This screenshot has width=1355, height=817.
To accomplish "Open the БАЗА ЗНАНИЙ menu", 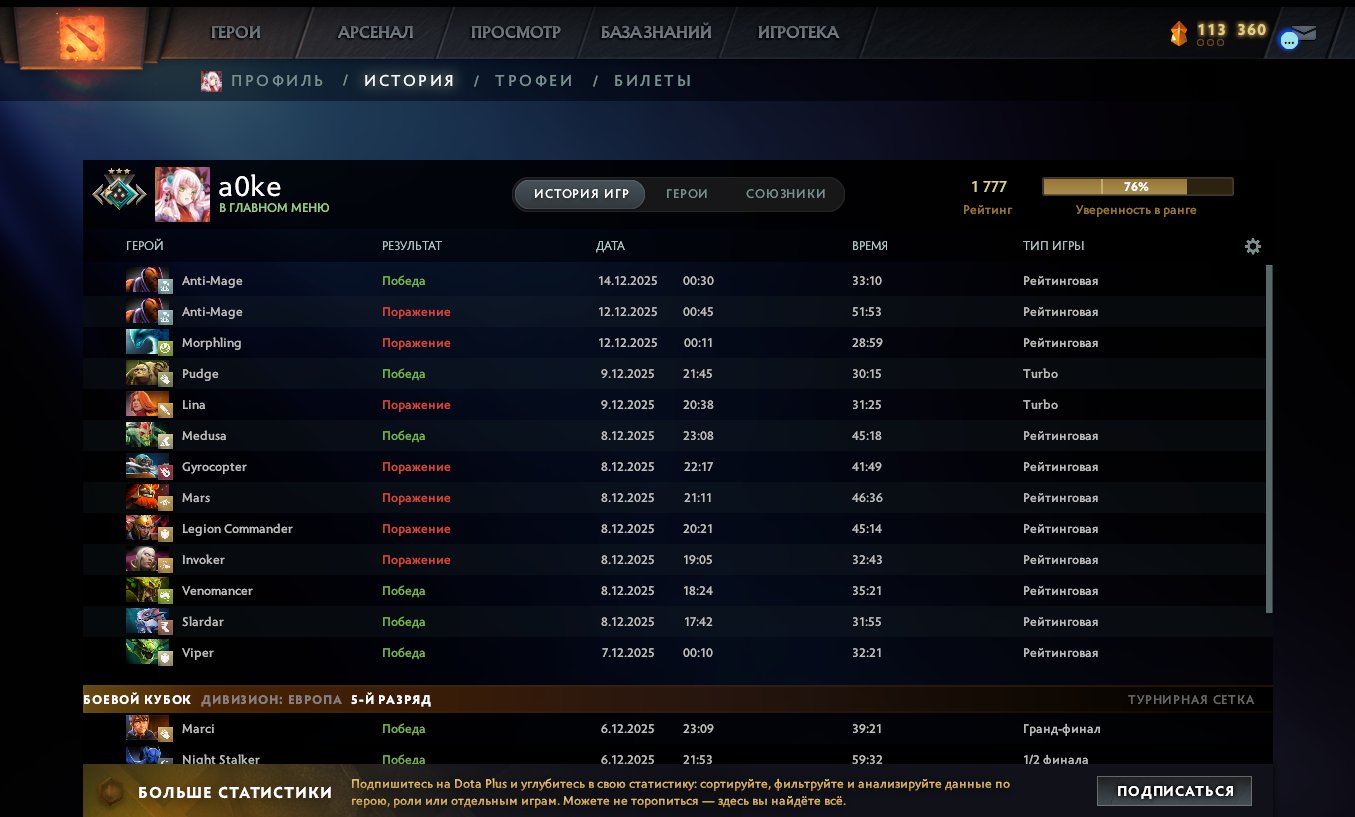I will tap(656, 31).
